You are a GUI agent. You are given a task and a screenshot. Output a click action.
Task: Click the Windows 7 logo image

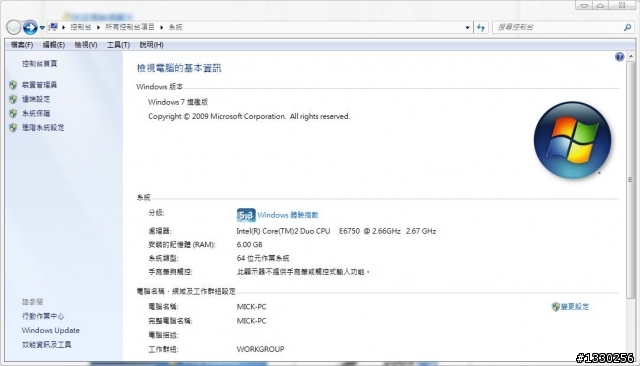click(572, 140)
